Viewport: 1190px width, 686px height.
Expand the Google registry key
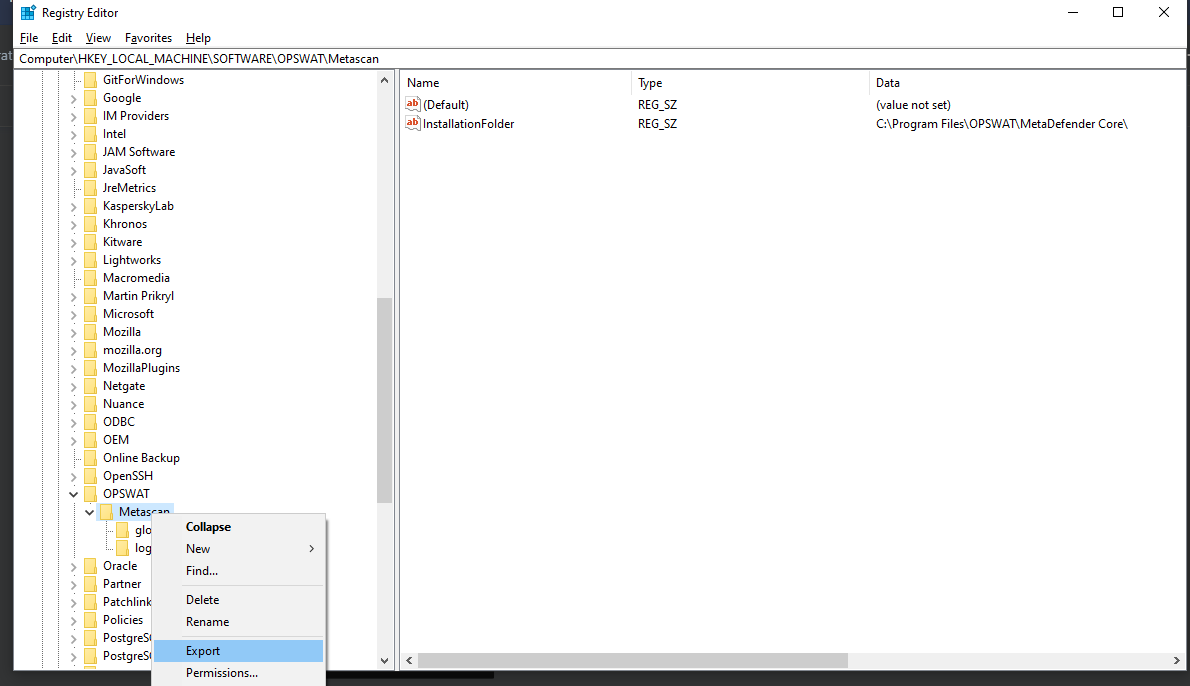(x=74, y=99)
